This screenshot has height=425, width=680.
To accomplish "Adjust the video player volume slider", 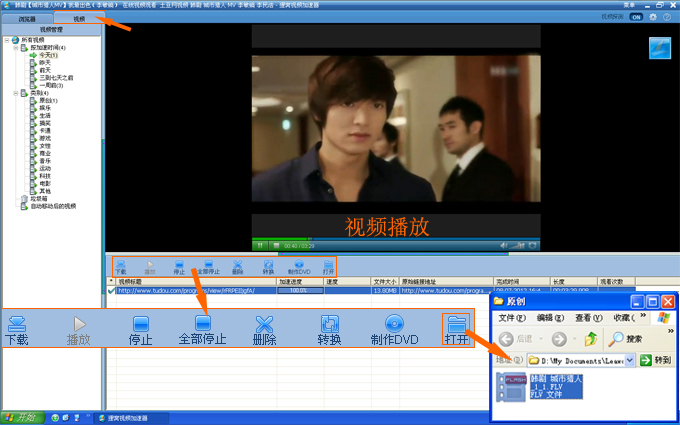I will pyautogui.click(x=517, y=246).
